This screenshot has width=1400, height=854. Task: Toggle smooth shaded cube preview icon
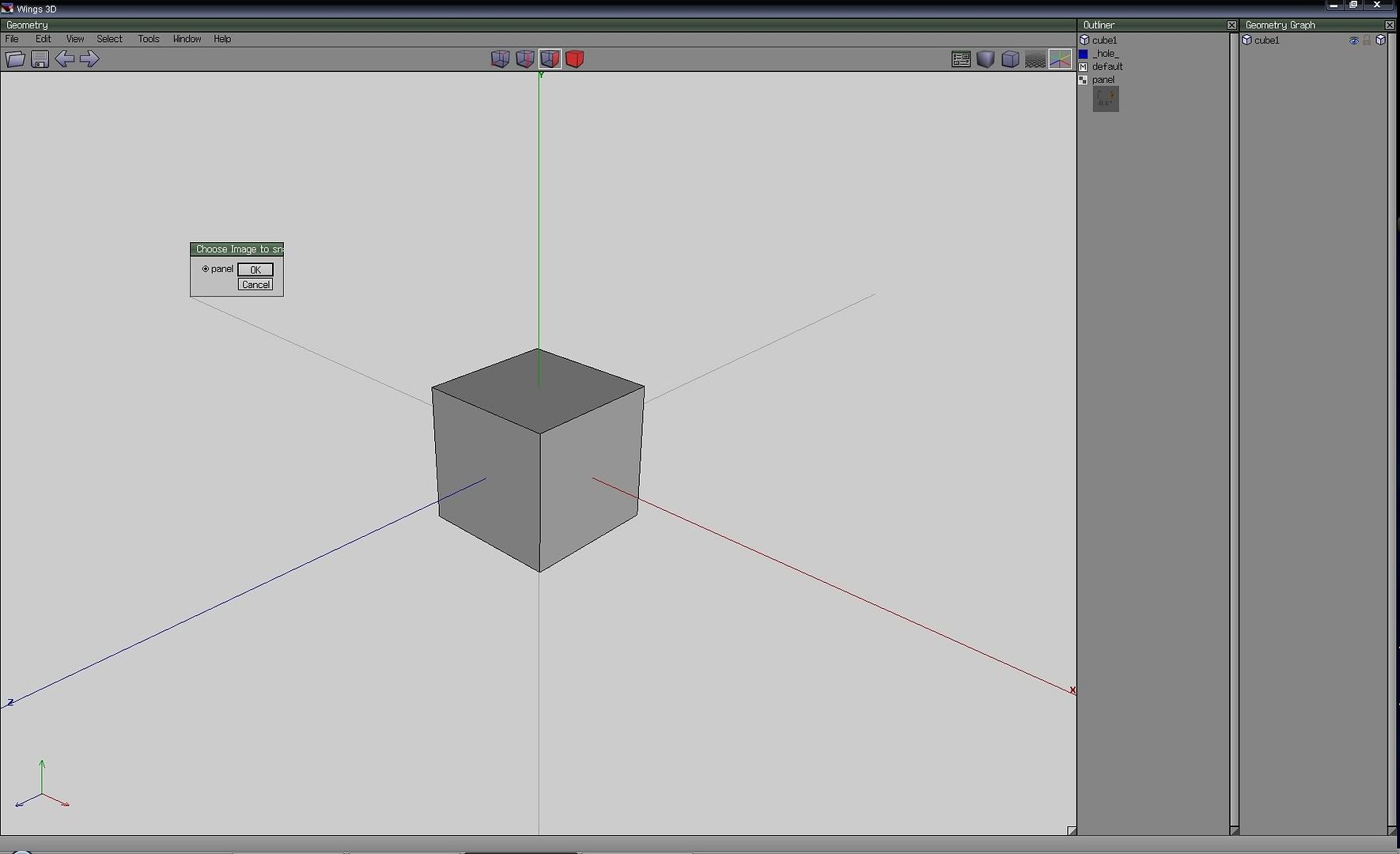pyautogui.click(x=986, y=59)
